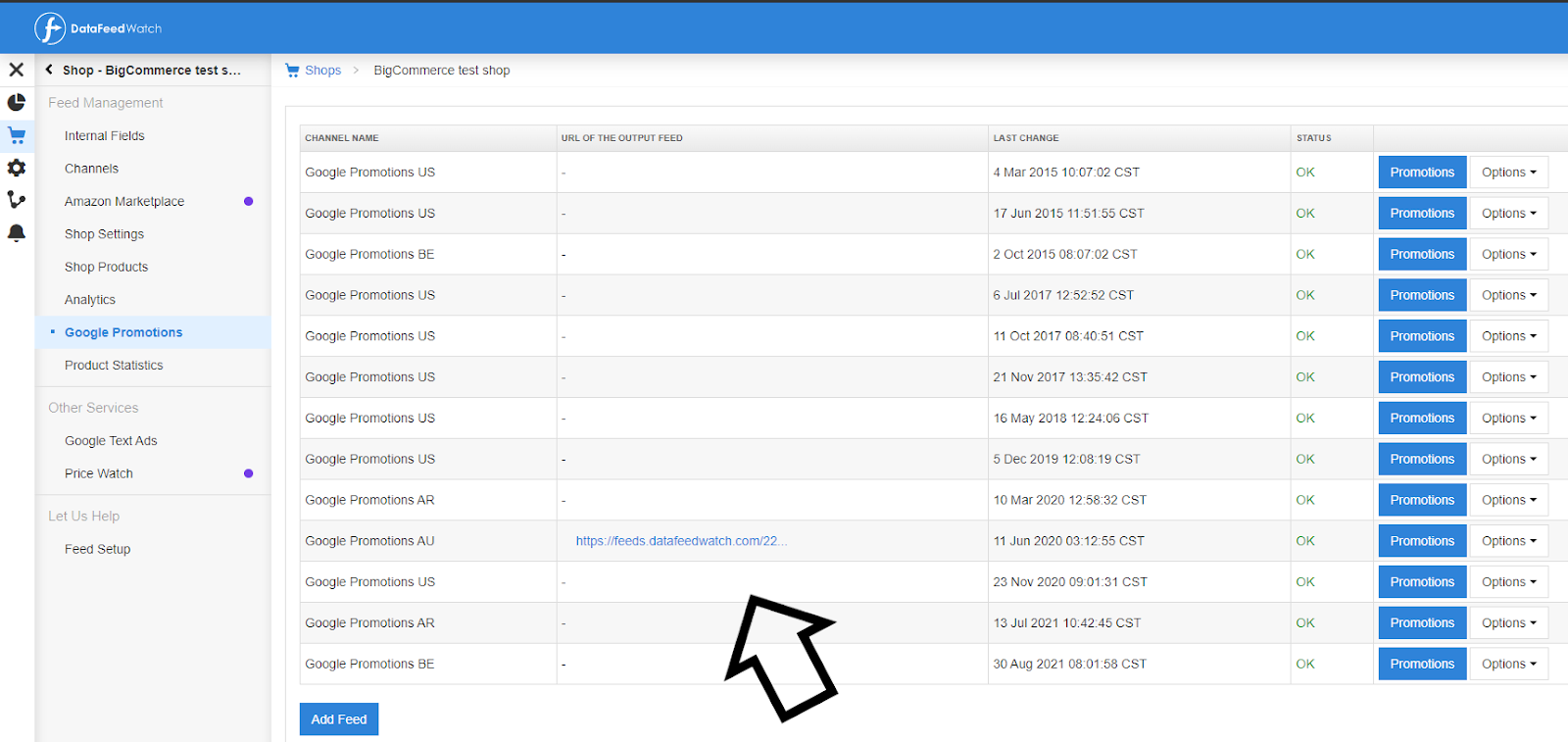The image size is (1568, 742).
Task: Click the branch icon in left rail
Action: pyautogui.click(x=17, y=200)
